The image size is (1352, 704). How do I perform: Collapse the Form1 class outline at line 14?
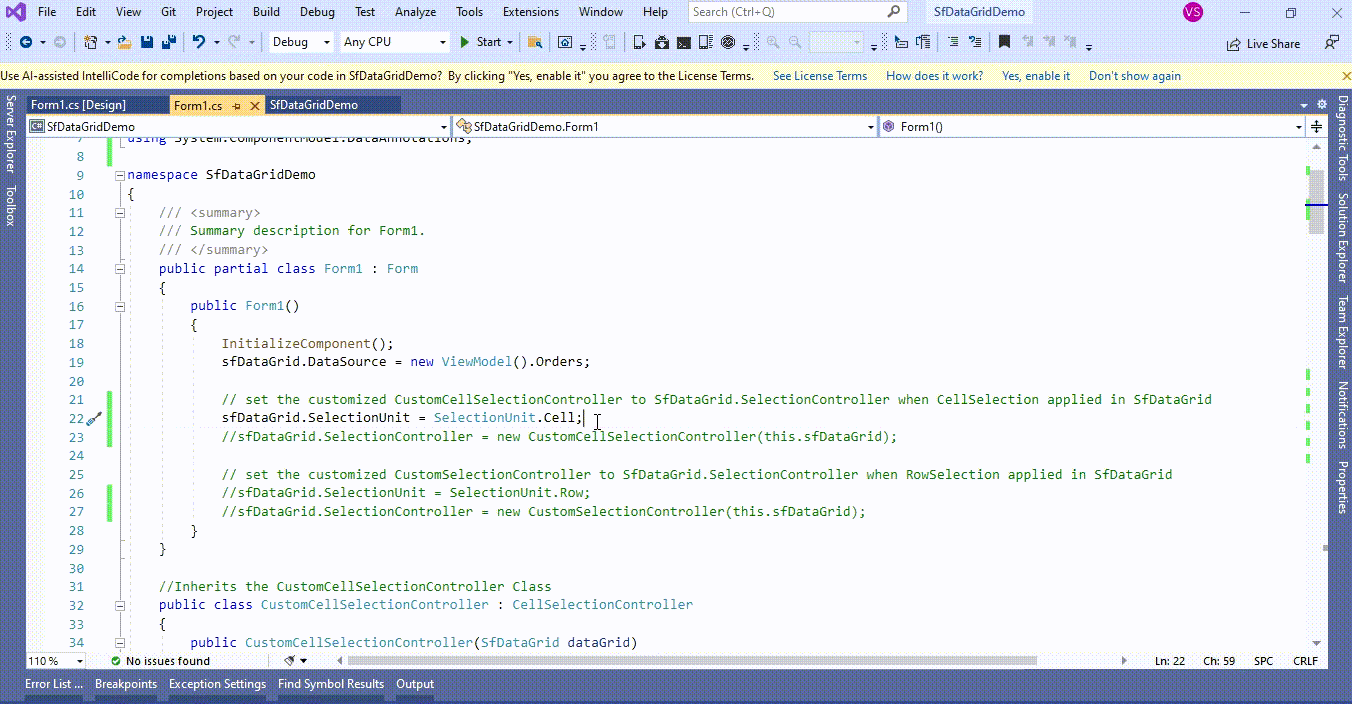click(x=120, y=269)
